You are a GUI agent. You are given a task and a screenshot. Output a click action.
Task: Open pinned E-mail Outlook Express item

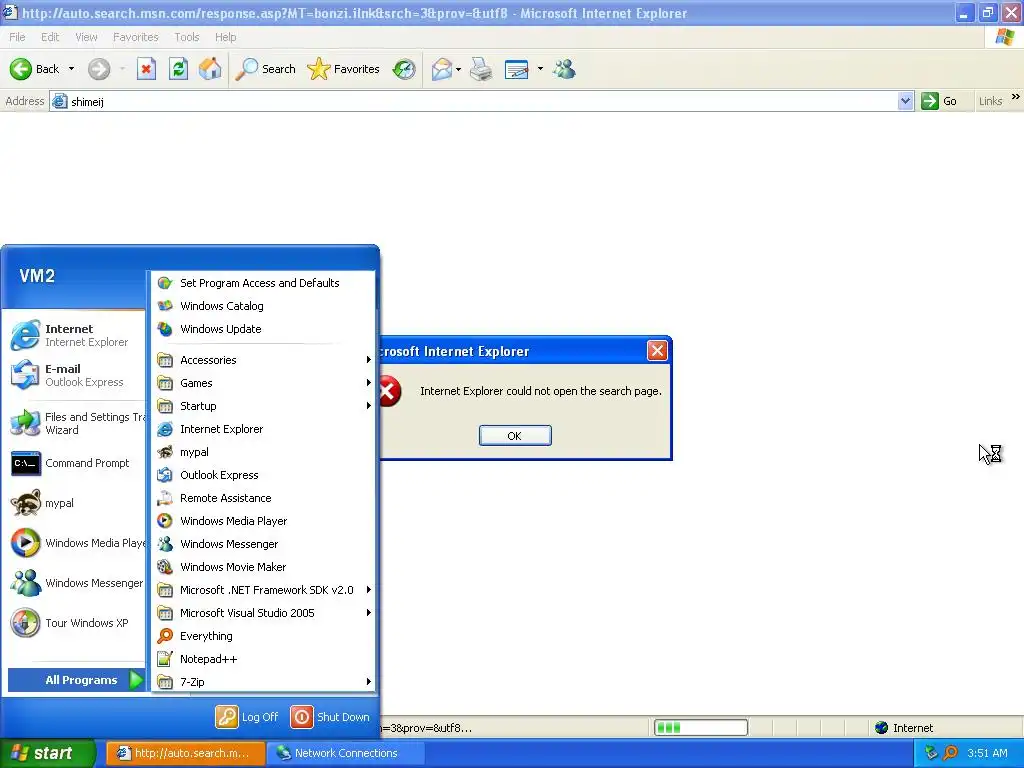click(74, 375)
